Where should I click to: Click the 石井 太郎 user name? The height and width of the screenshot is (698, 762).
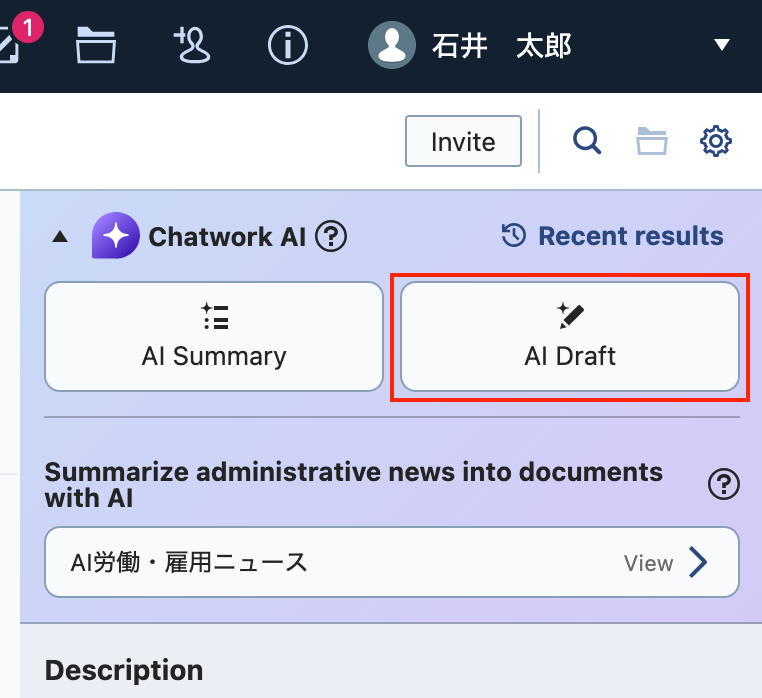(x=502, y=46)
